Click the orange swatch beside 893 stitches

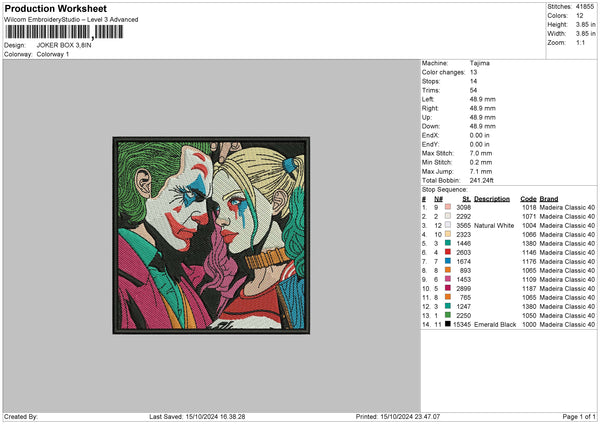pyautogui.click(x=448, y=270)
